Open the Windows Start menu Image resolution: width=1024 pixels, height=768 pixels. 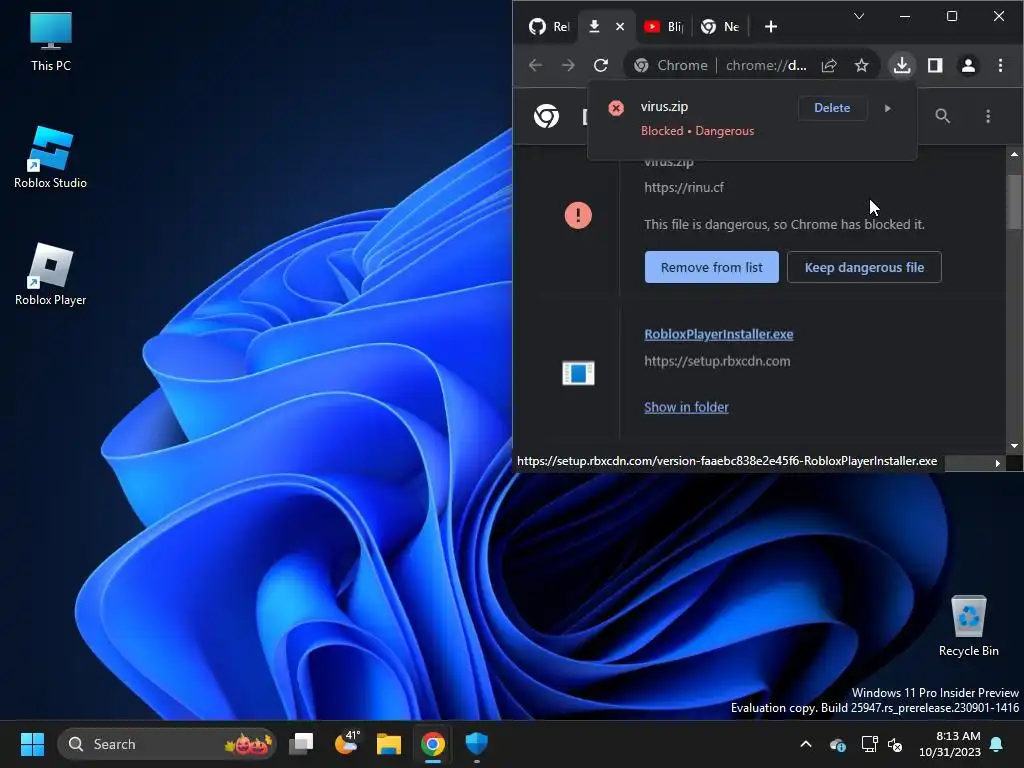pyautogui.click(x=32, y=744)
